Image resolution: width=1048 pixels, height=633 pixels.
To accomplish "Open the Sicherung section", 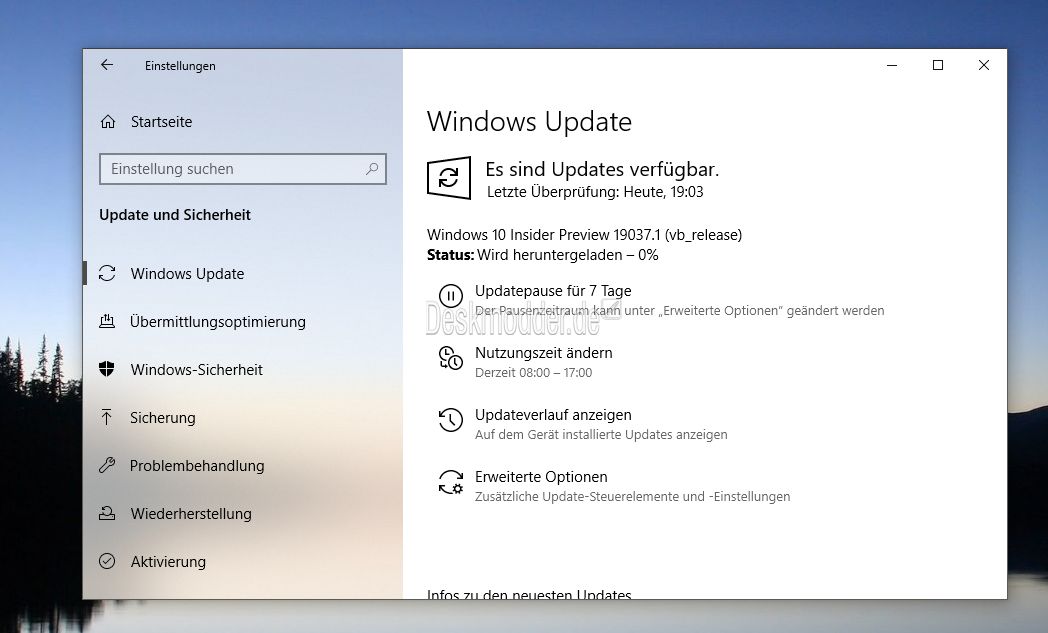I will point(162,418).
